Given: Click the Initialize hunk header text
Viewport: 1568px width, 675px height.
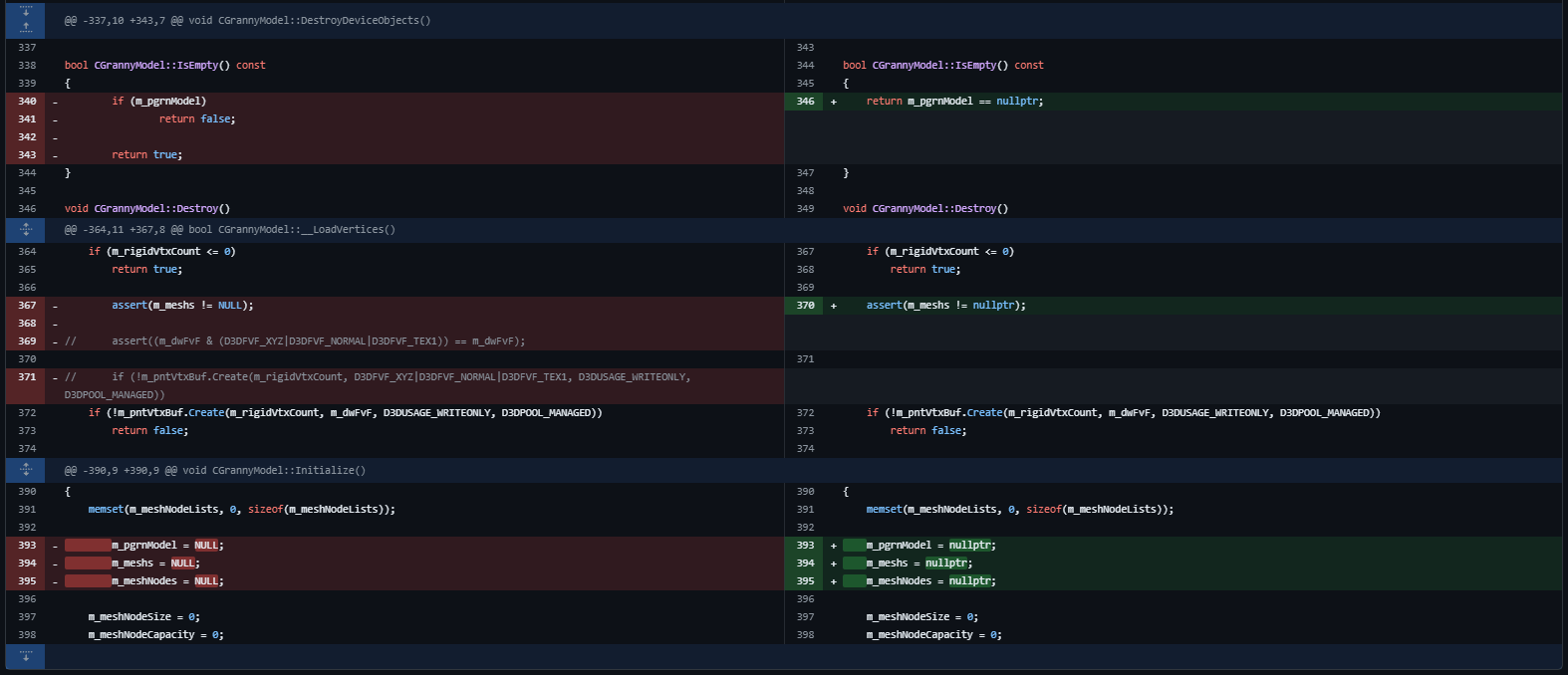Looking at the screenshot, I should point(214,471).
